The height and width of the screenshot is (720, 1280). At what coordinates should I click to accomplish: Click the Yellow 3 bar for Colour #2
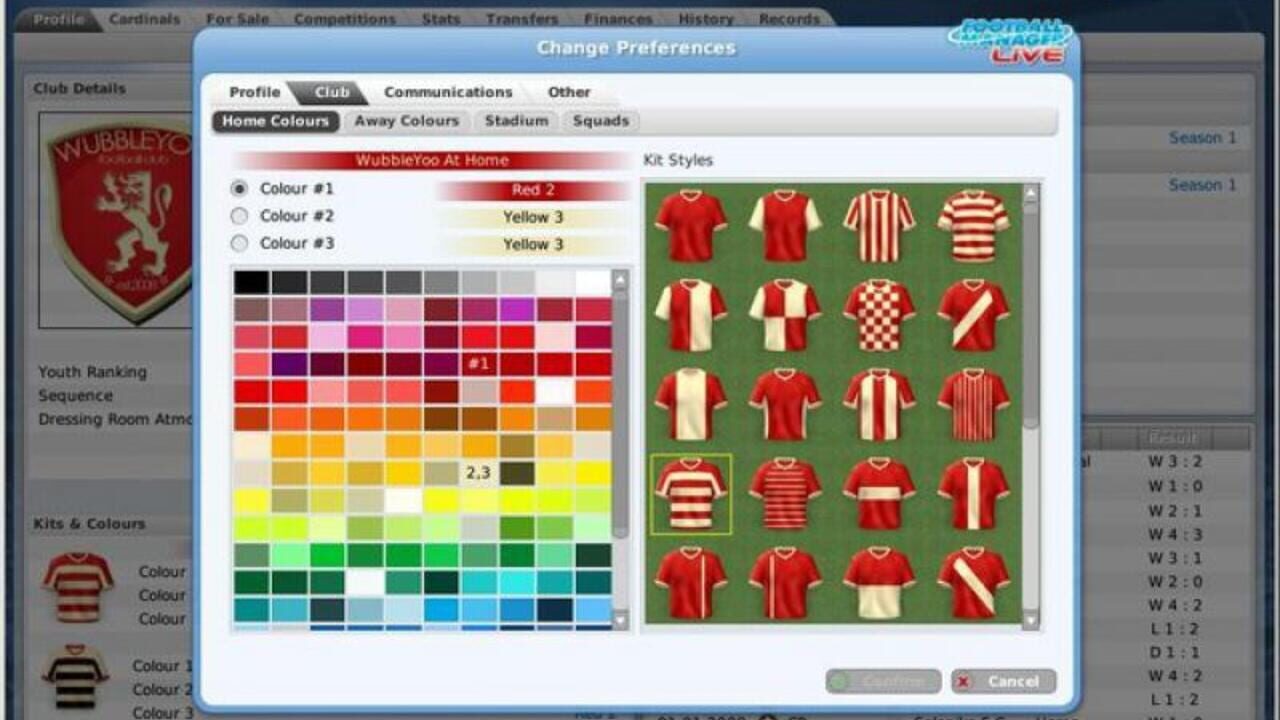pos(533,217)
